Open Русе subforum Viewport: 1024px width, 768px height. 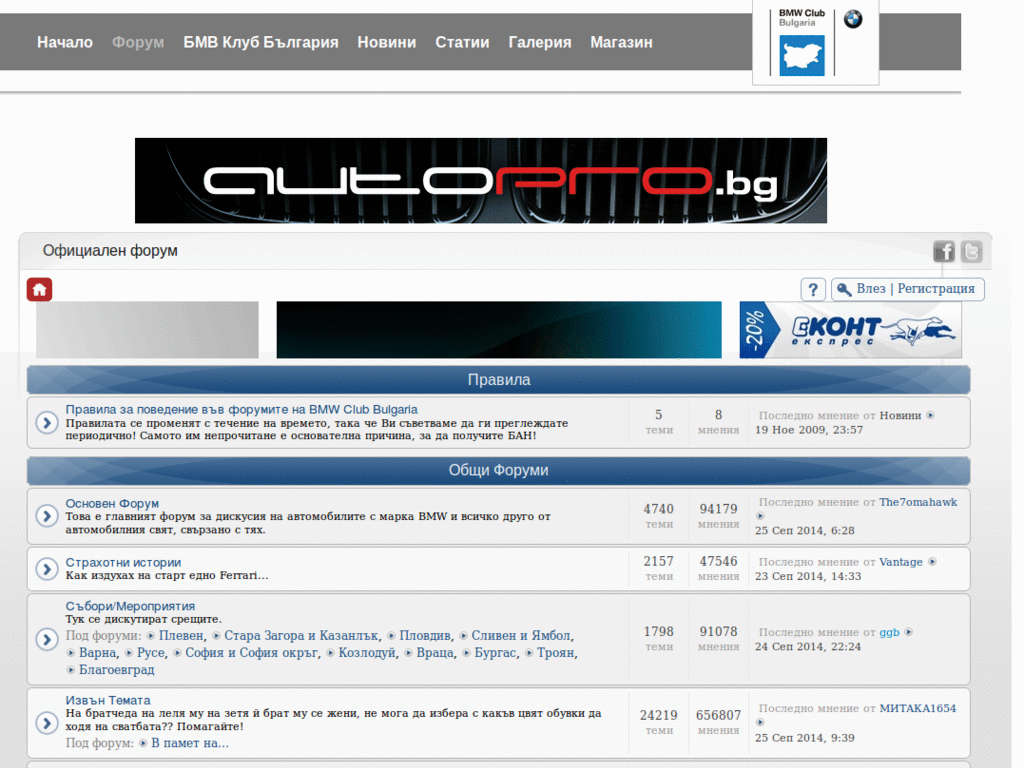coord(150,652)
